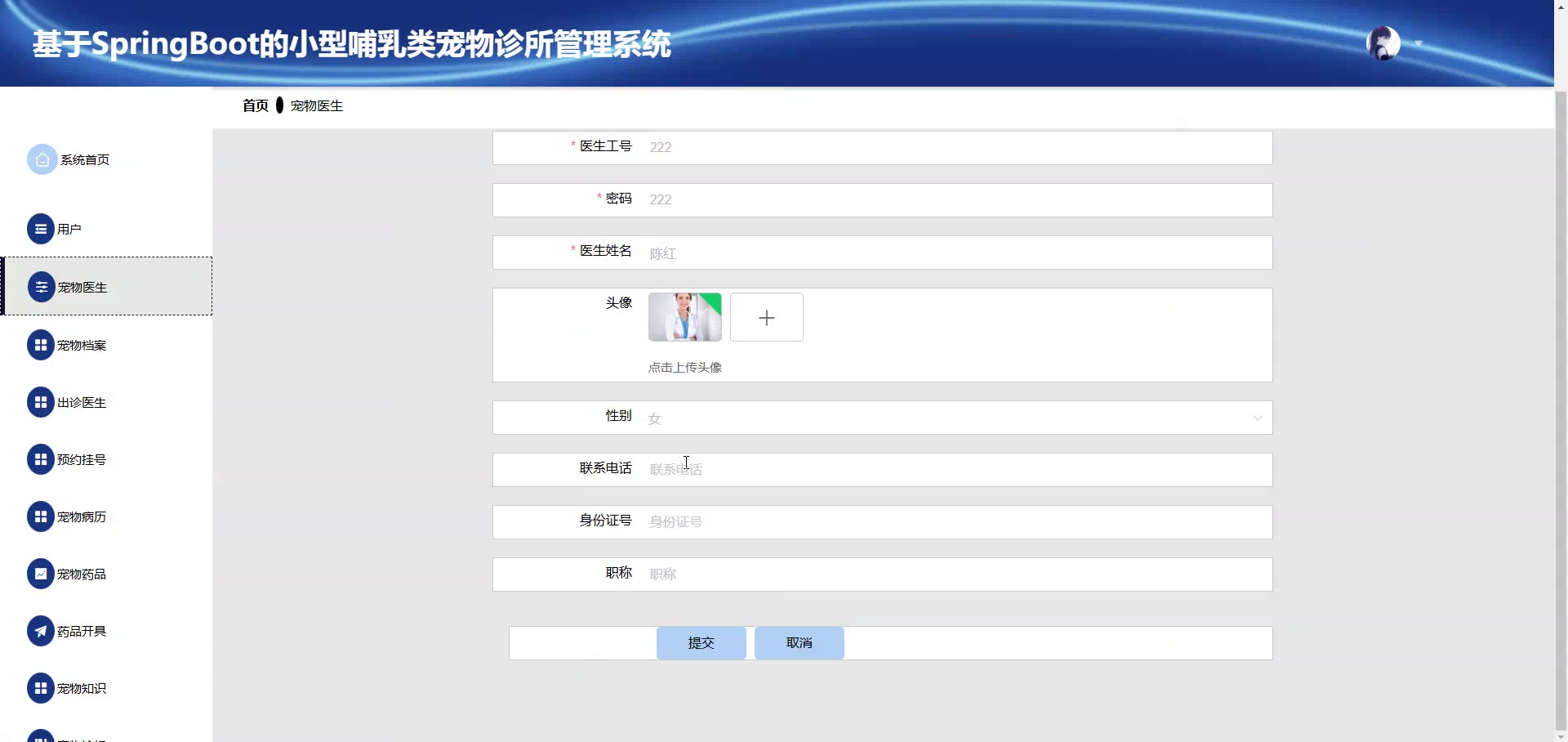Click the 宠物医生 sidebar icon

(x=41, y=287)
